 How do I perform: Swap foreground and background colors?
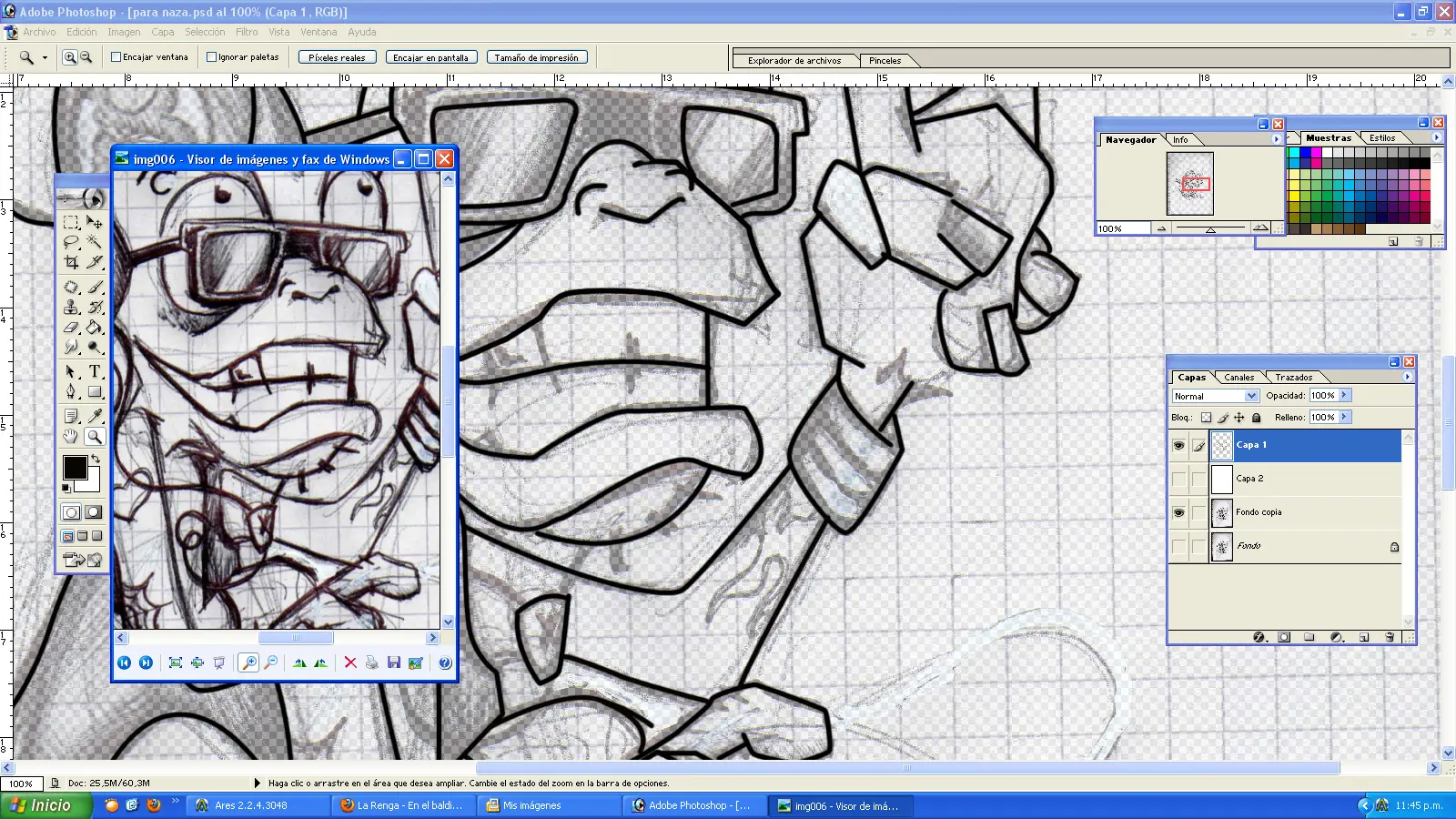point(95,460)
